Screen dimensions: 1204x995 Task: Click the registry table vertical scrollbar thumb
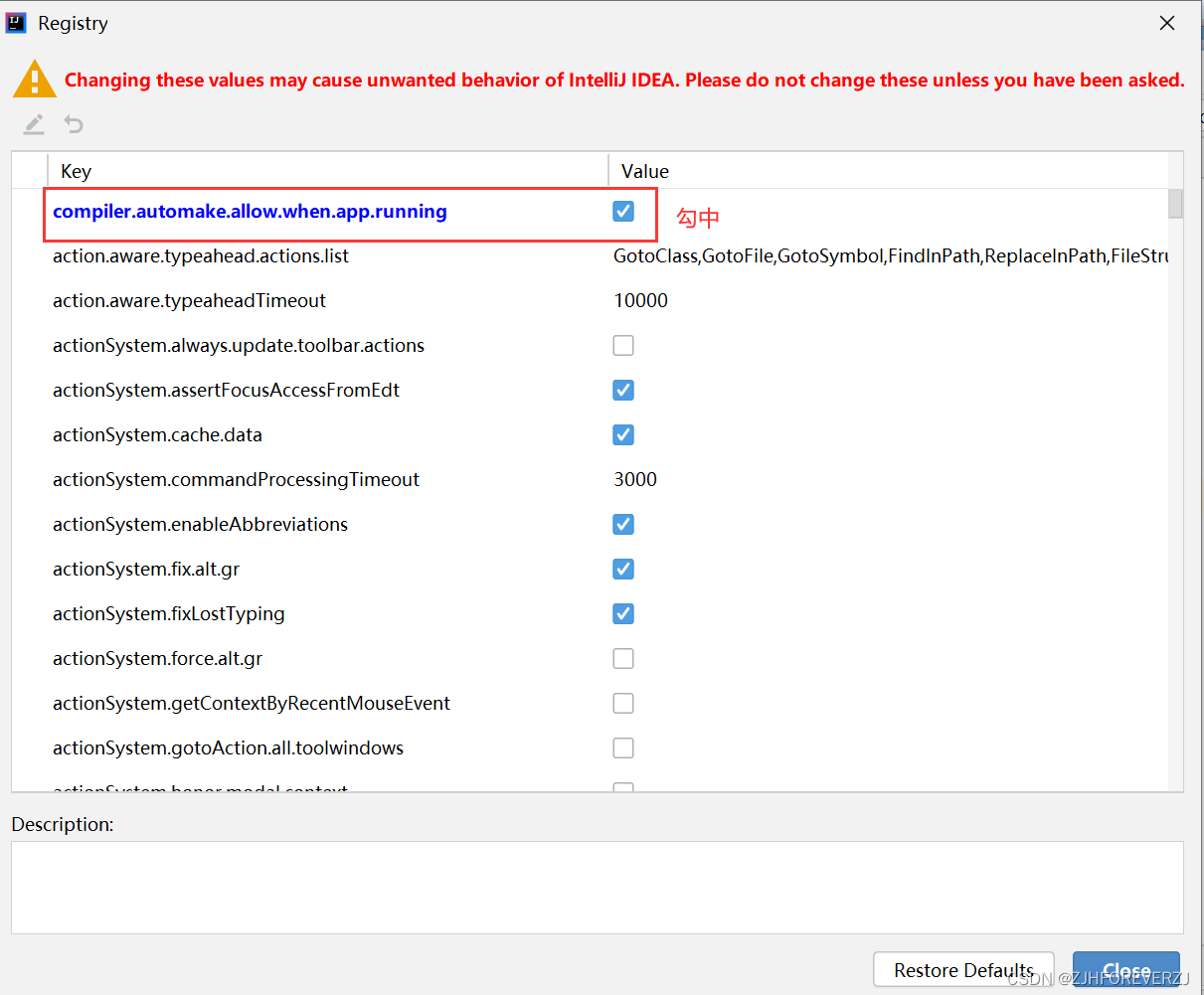(x=1175, y=204)
